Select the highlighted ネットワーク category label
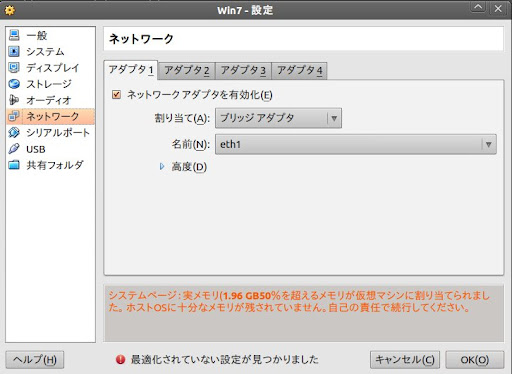The image size is (512, 374). [53, 116]
